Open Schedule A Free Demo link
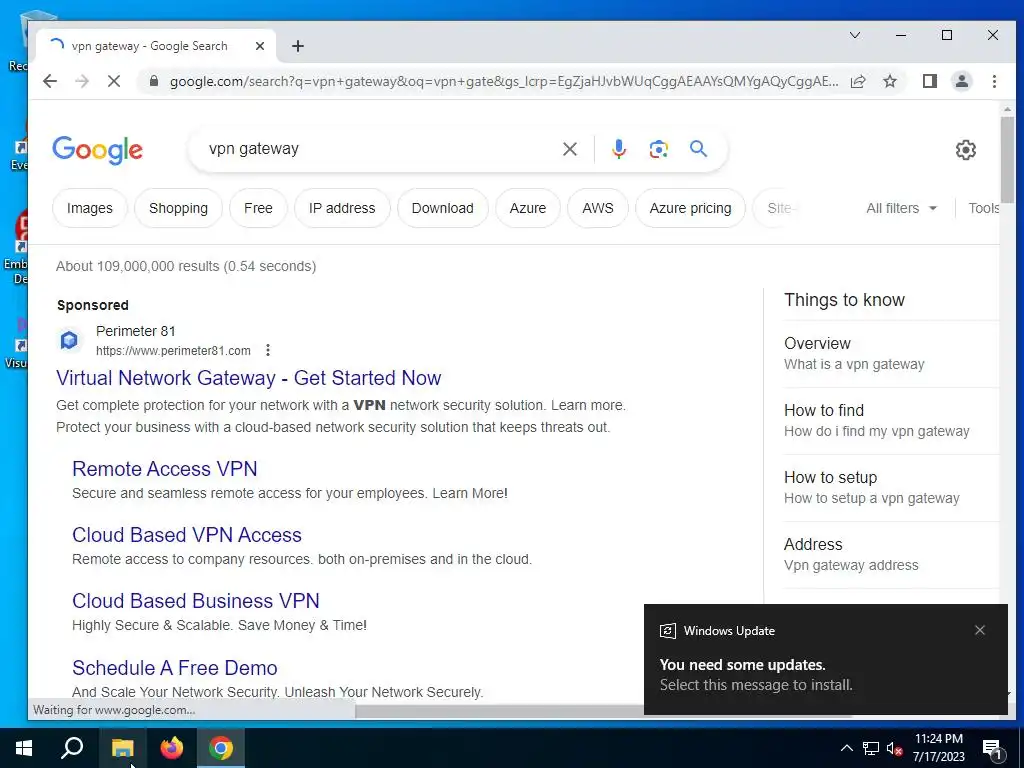 point(175,667)
